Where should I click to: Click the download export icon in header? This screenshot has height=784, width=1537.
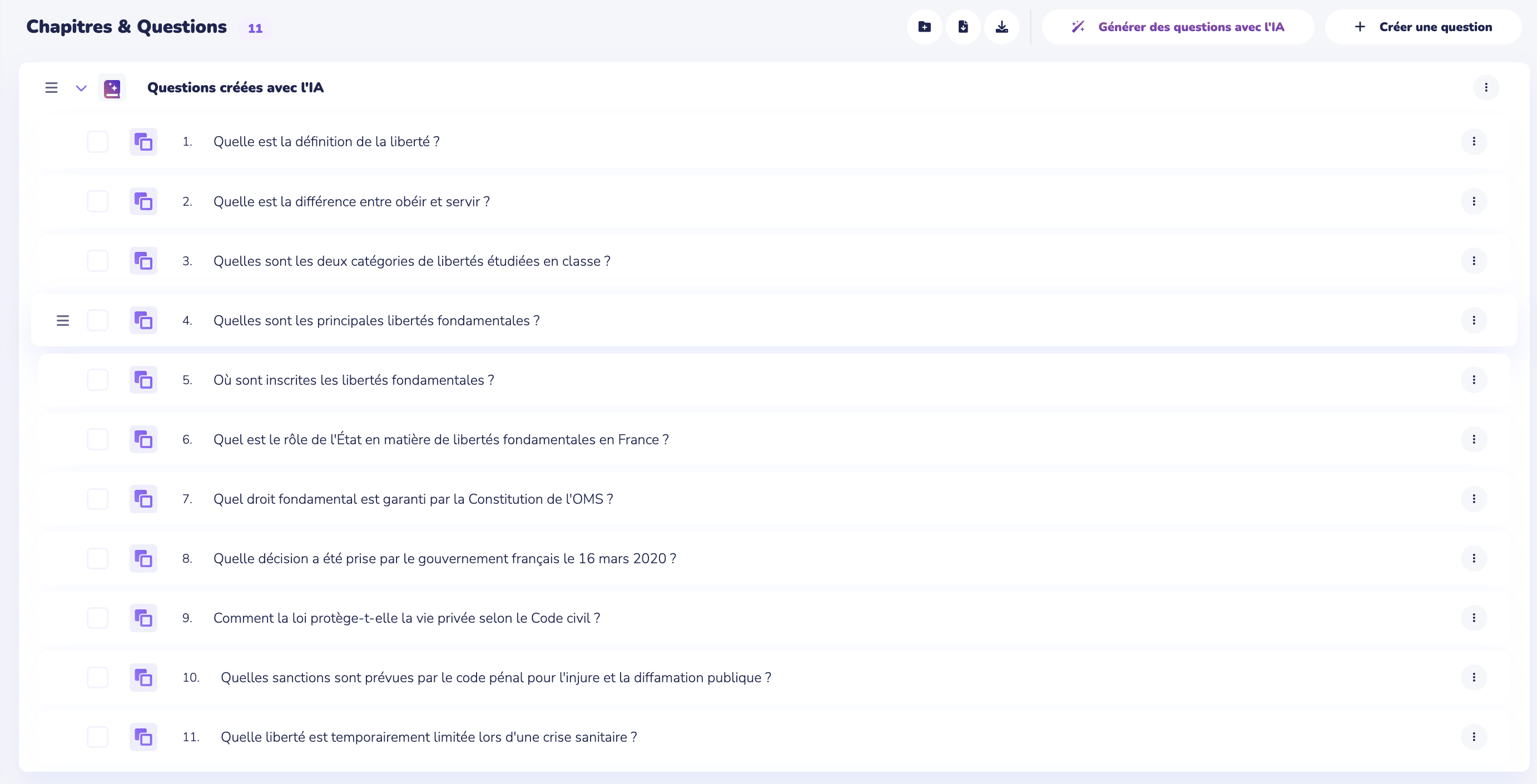1002,27
